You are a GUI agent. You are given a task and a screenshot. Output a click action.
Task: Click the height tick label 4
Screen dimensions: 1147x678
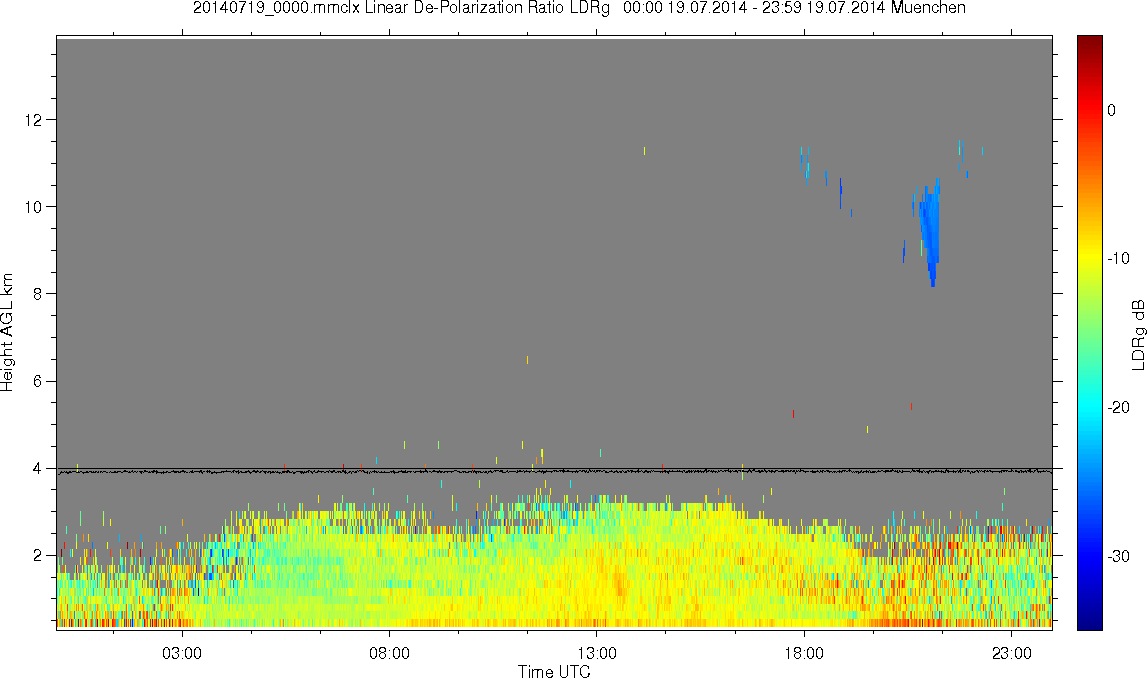(39, 468)
